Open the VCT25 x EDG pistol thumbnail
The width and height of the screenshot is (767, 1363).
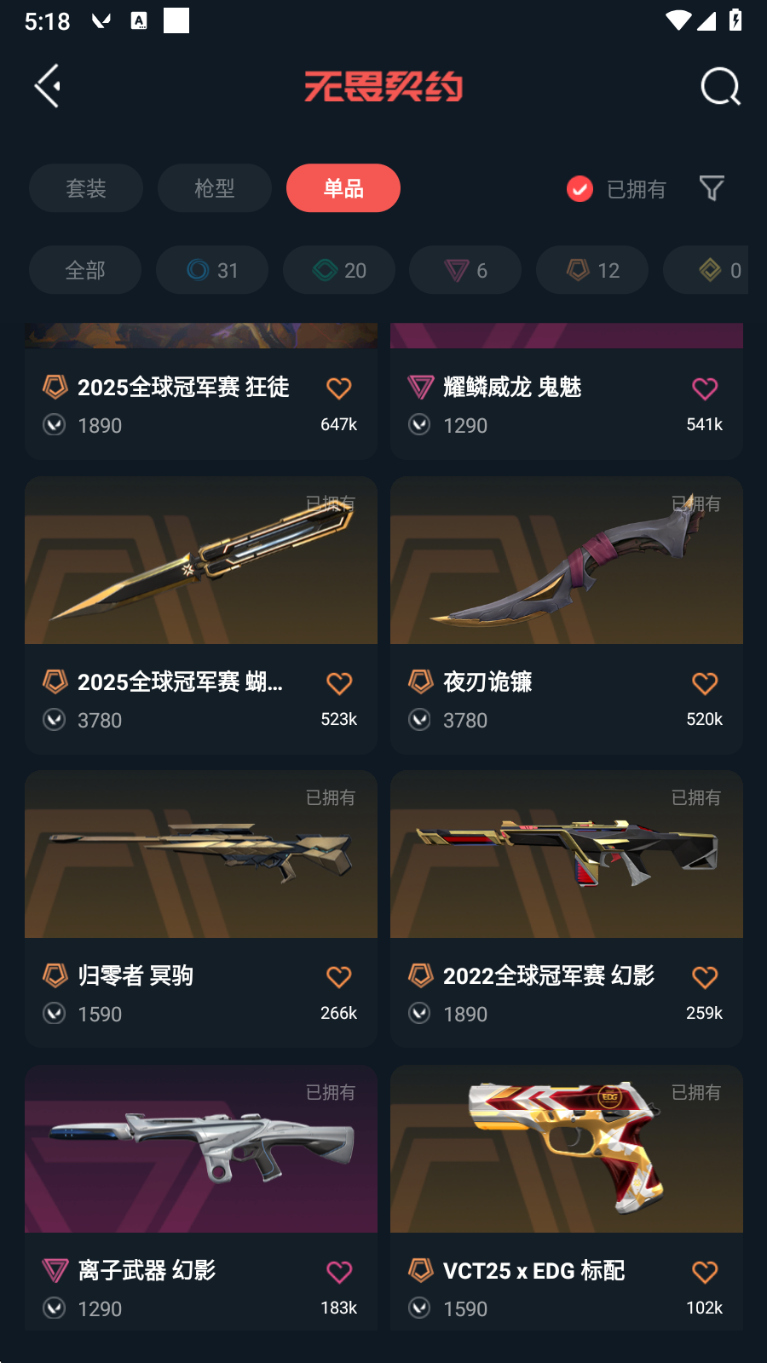tap(566, 1149)
